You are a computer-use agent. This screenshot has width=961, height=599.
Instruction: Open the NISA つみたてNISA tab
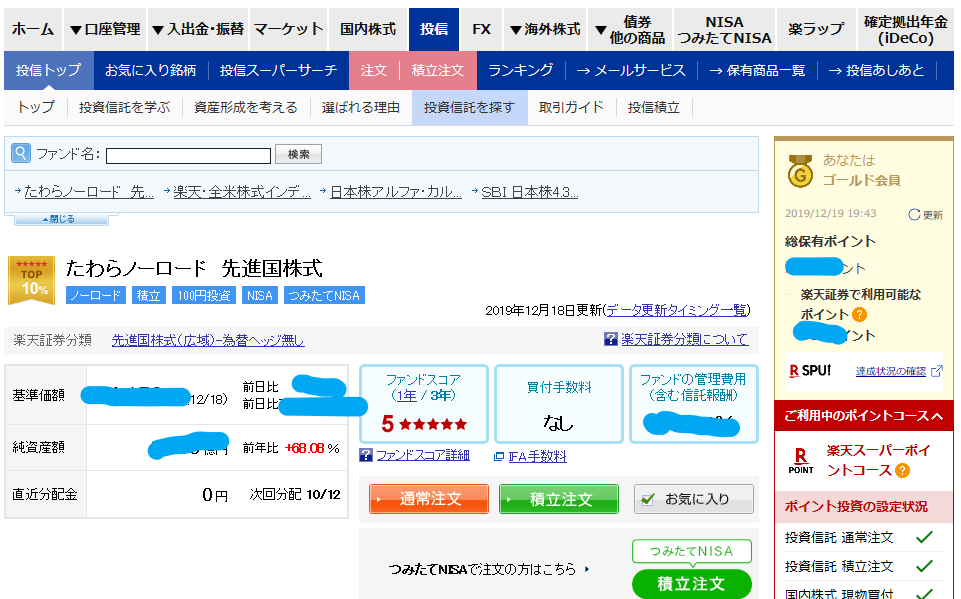point(724,29)
